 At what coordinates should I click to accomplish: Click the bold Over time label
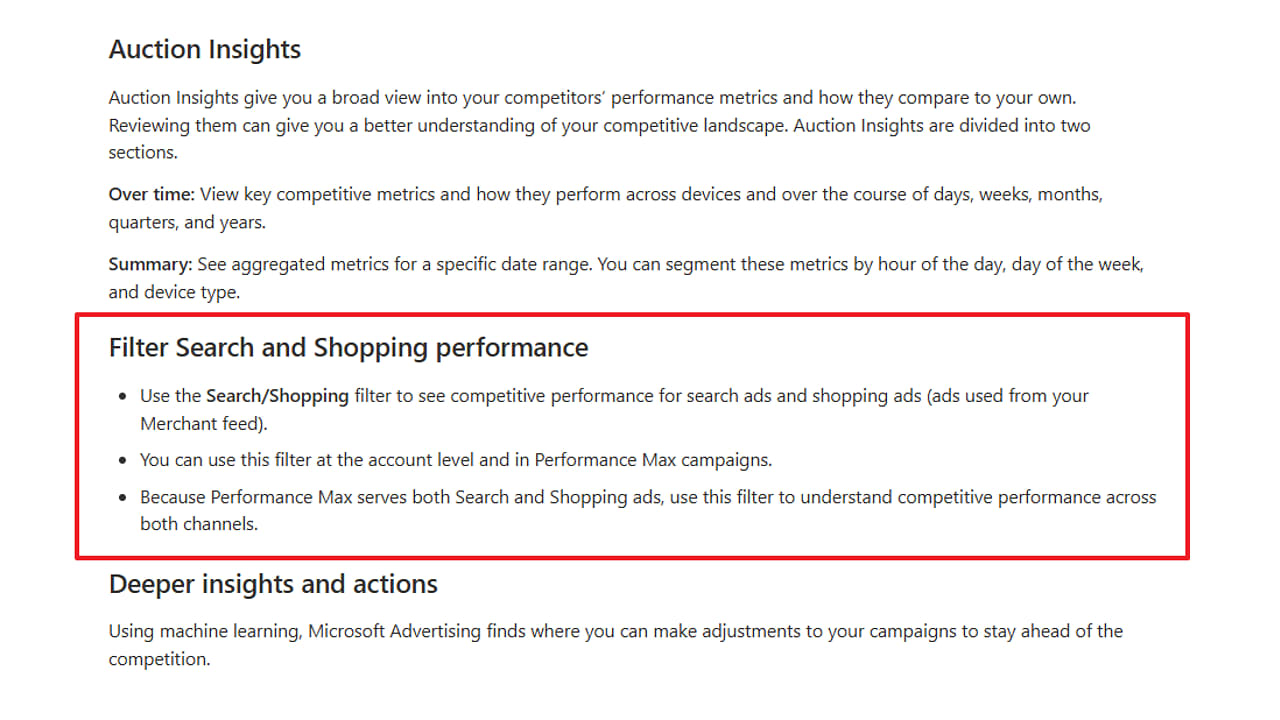pyautogui.click(x=152, y=194)
